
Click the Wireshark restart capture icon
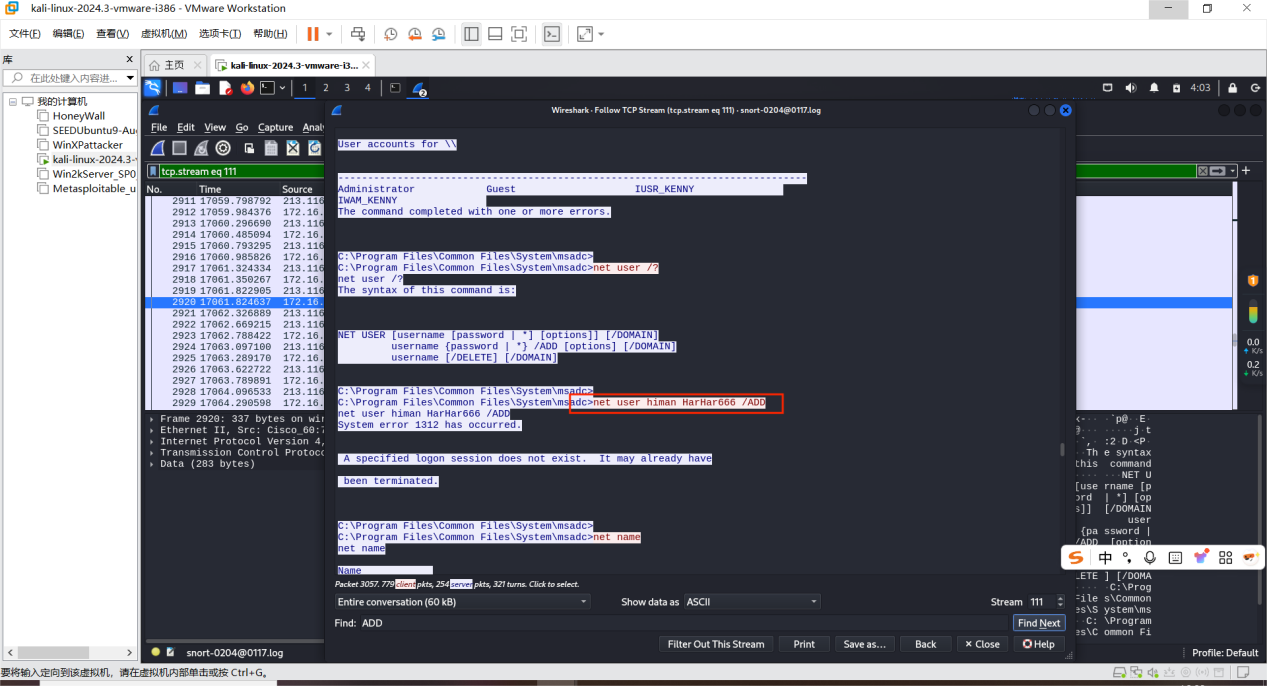[x=201, y=148]
